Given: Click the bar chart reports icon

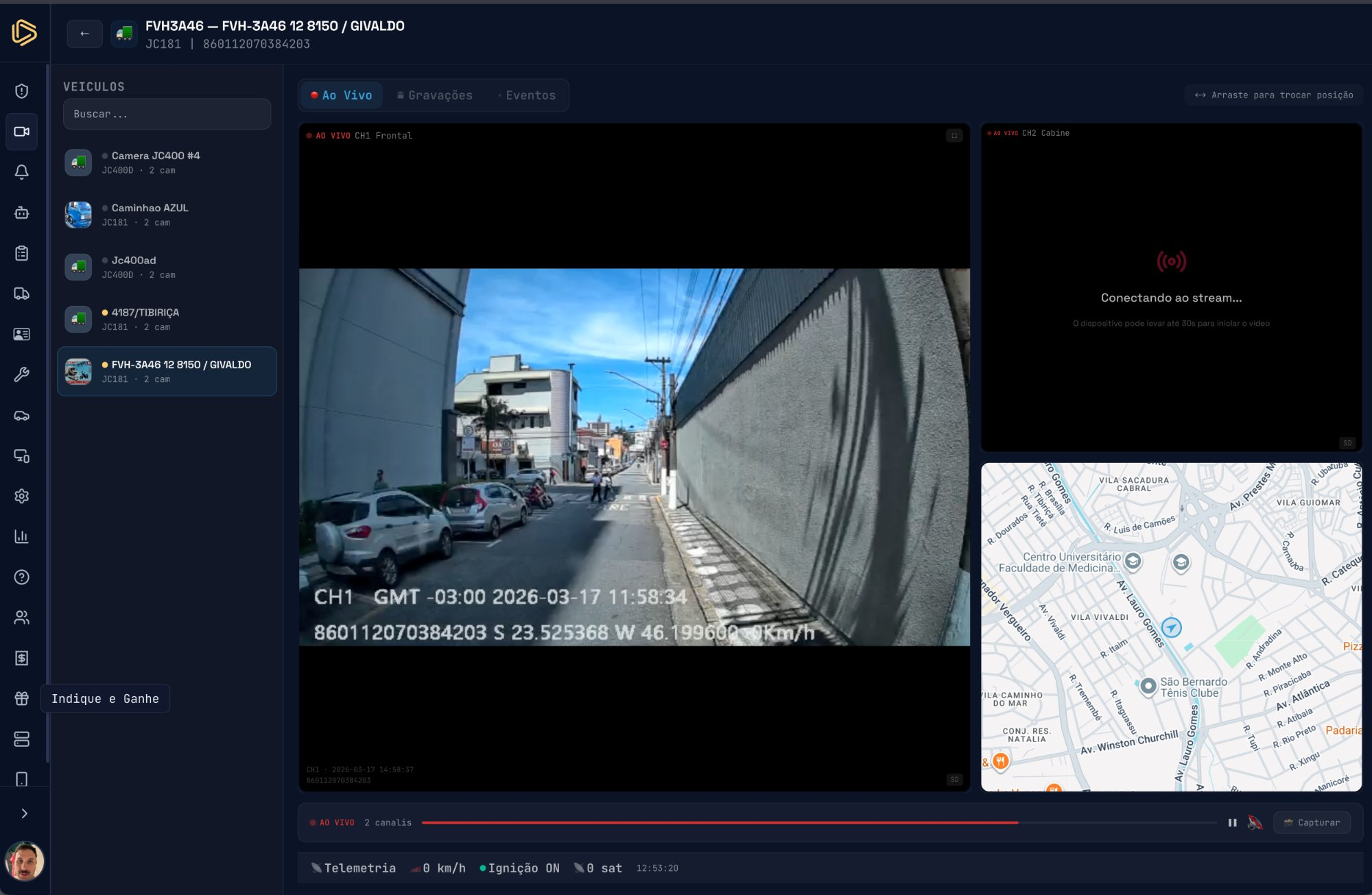Looking at the screenshot, I should coord(22,536).
